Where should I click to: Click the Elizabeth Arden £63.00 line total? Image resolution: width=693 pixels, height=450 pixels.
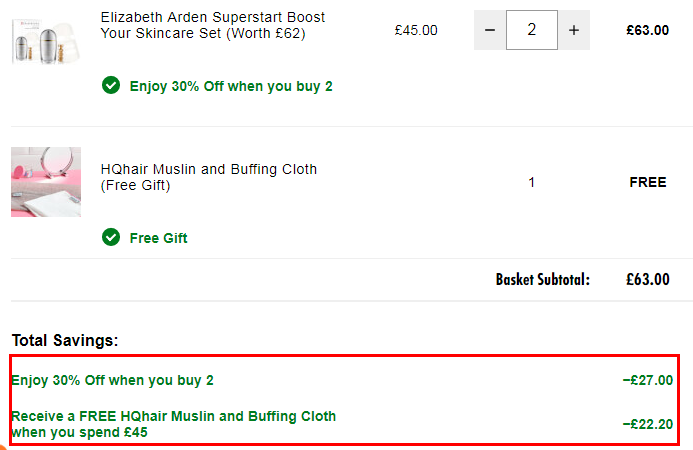pyautogui.click(x=647, y=30)
